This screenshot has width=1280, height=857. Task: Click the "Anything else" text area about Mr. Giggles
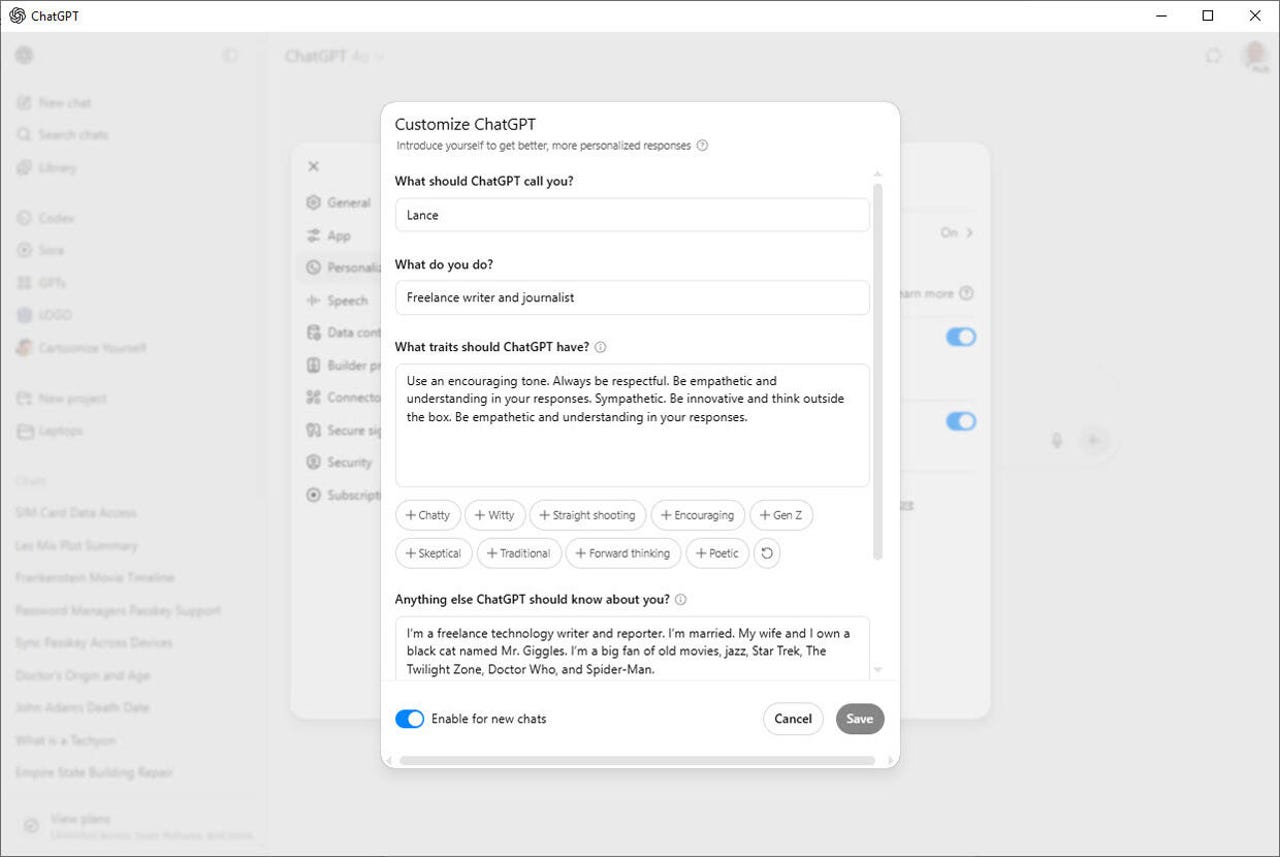[632, 649]
